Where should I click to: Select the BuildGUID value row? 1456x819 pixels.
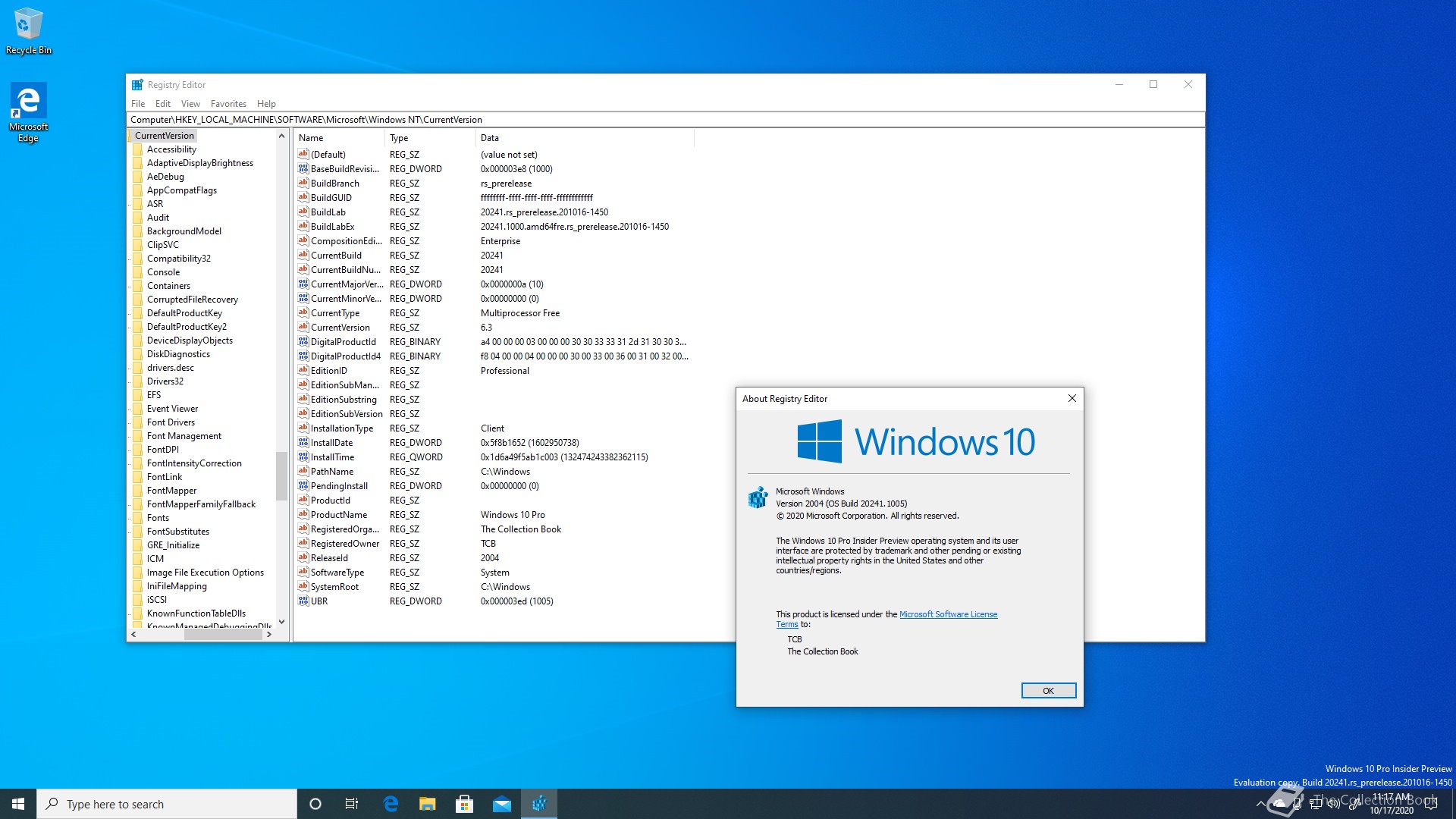(493, 197)
